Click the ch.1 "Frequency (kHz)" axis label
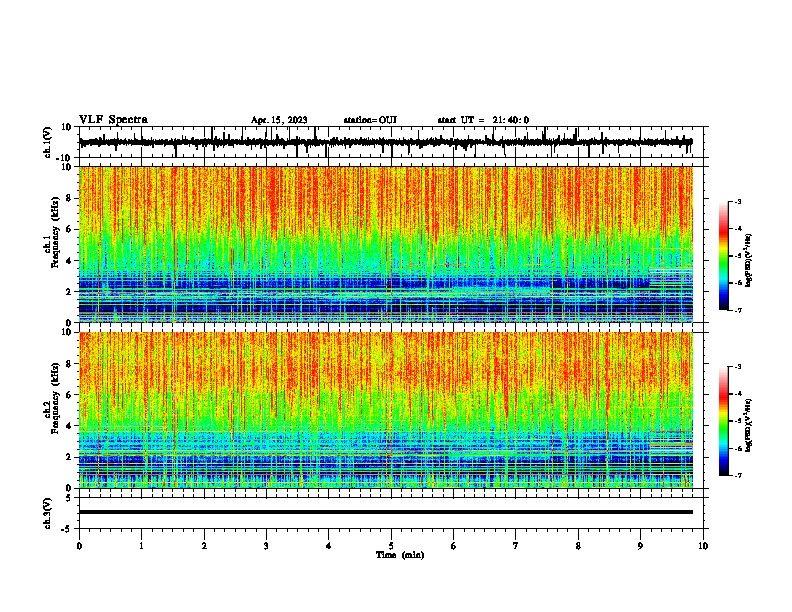The width and height of the screenshot is (792, 612). click(x=55, y=232)
